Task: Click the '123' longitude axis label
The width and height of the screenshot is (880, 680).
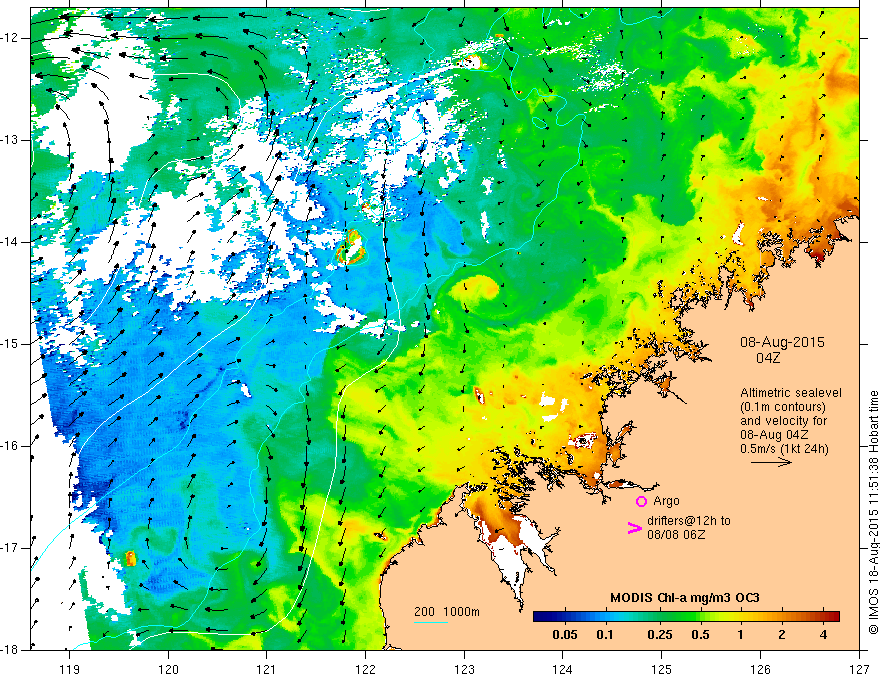Action: tap(464, 669)
